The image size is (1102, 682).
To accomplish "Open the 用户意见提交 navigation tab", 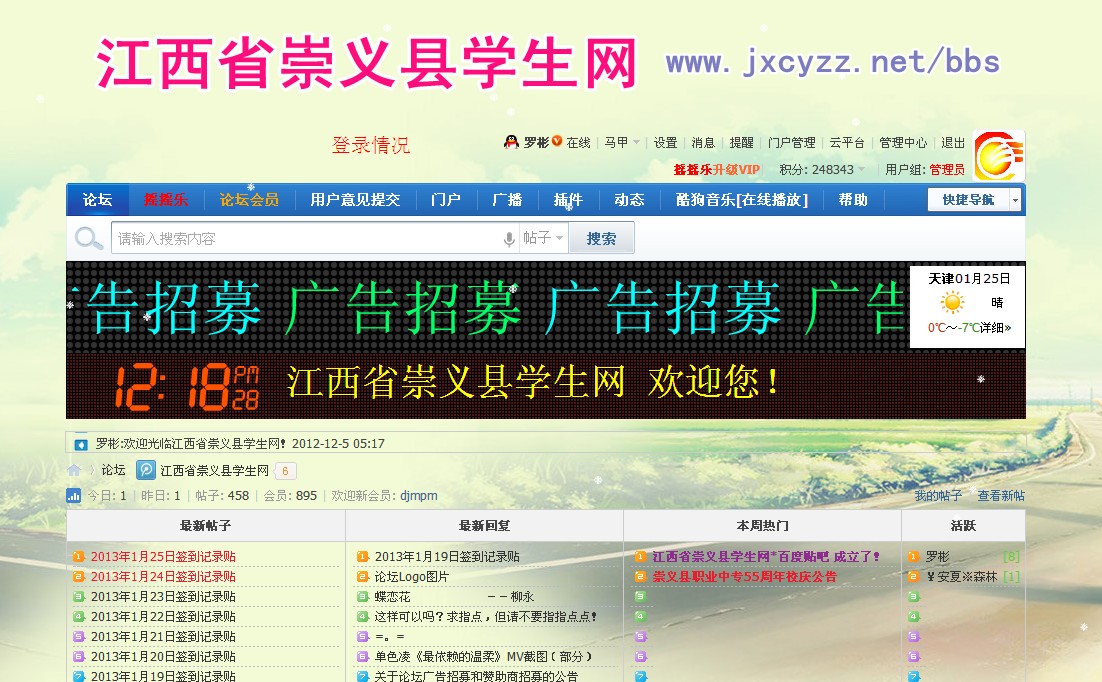I will [x=355, y=200].
